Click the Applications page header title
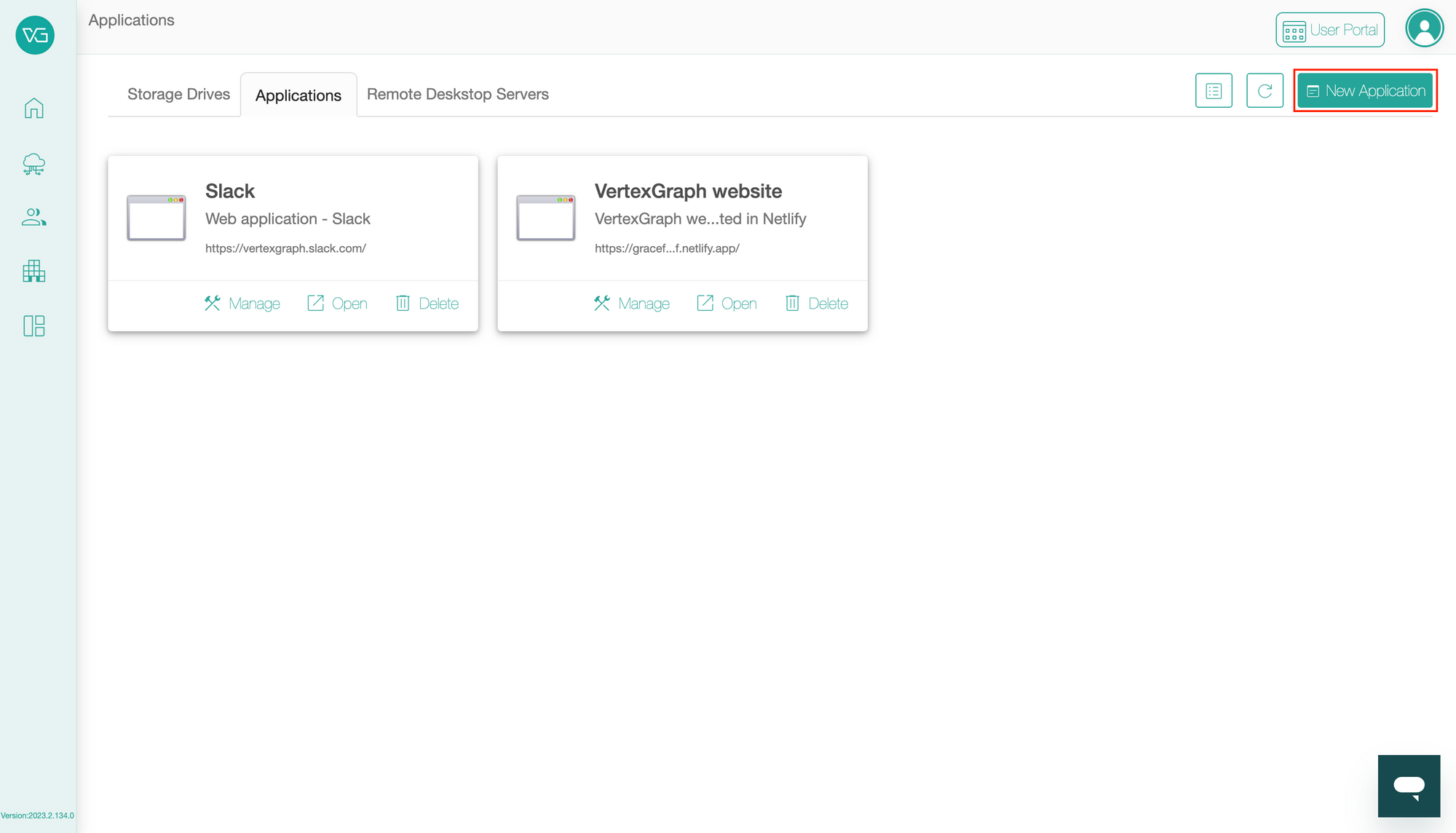The height and width of the screenshot is (833, 1456). tap(132, 20)
